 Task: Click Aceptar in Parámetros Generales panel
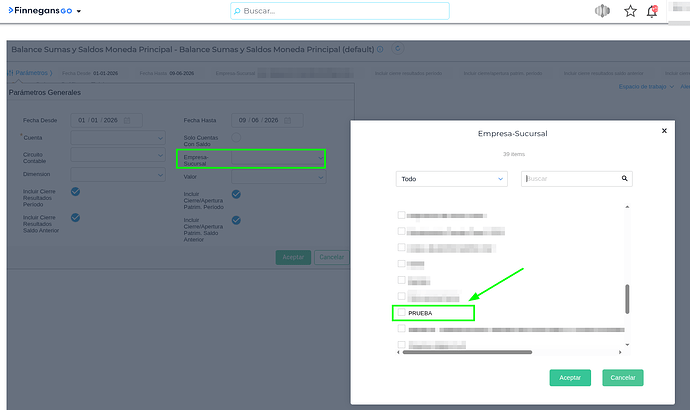(293, 257)
